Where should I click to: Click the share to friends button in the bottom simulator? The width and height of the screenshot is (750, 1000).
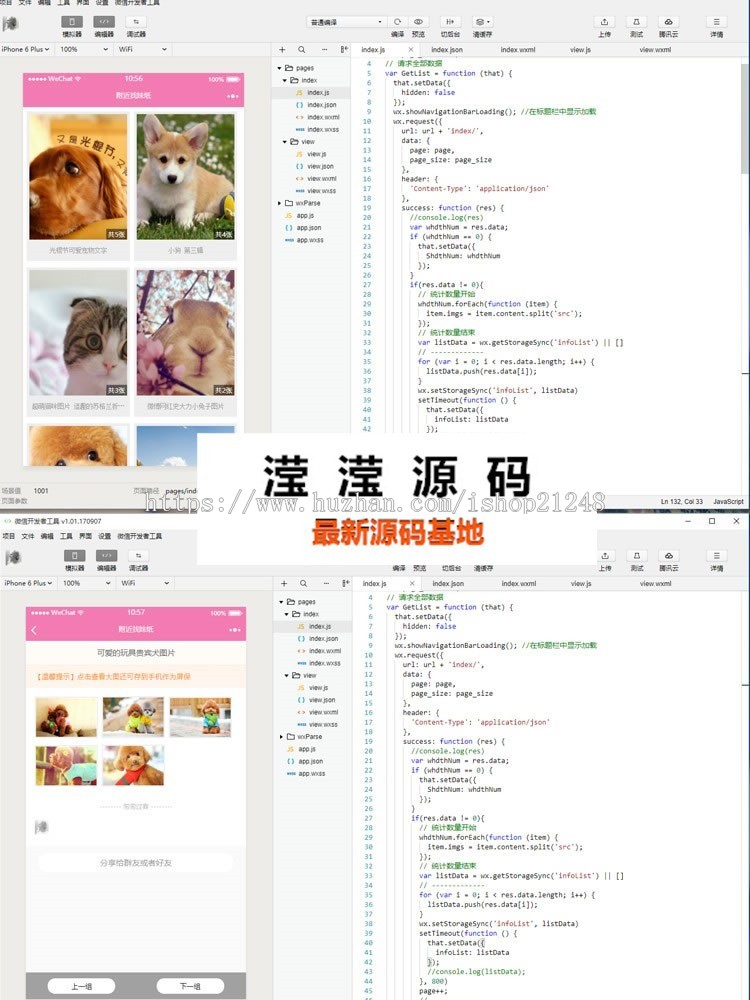(136, 862)
